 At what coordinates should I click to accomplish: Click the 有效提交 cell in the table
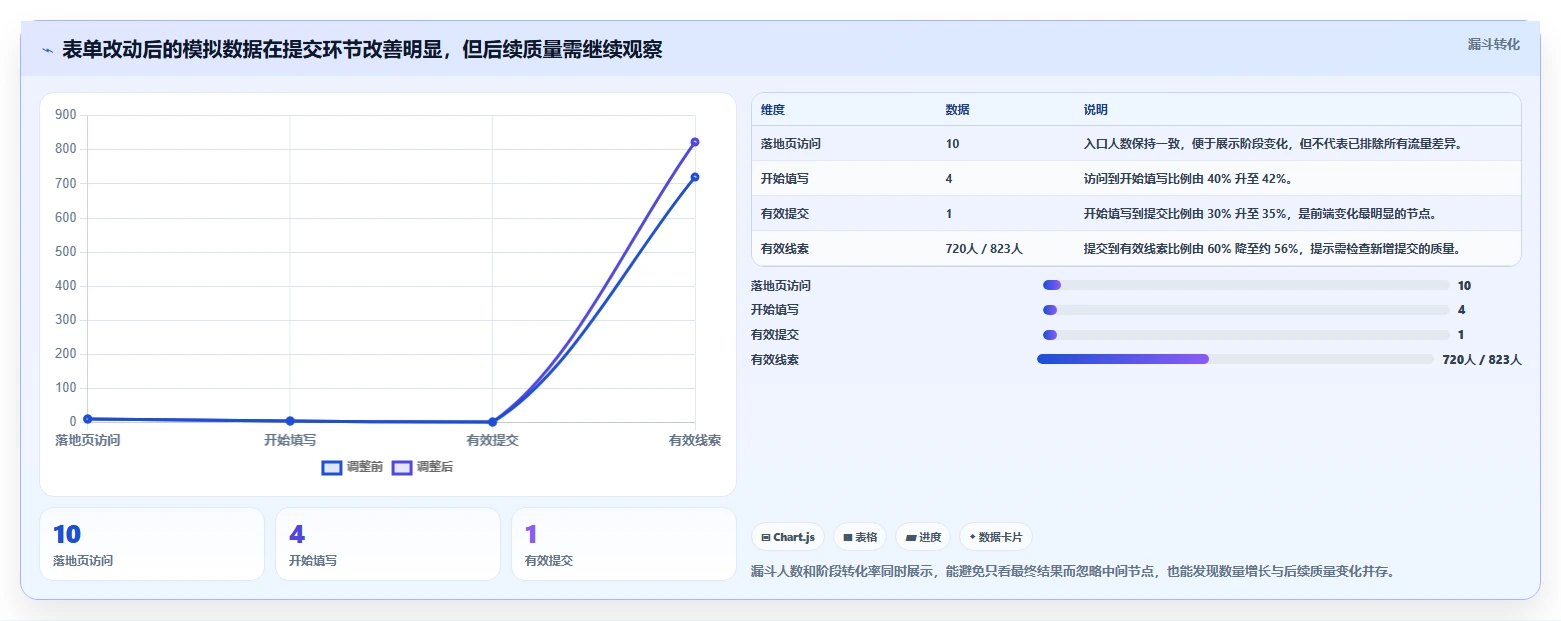[785, 214]
